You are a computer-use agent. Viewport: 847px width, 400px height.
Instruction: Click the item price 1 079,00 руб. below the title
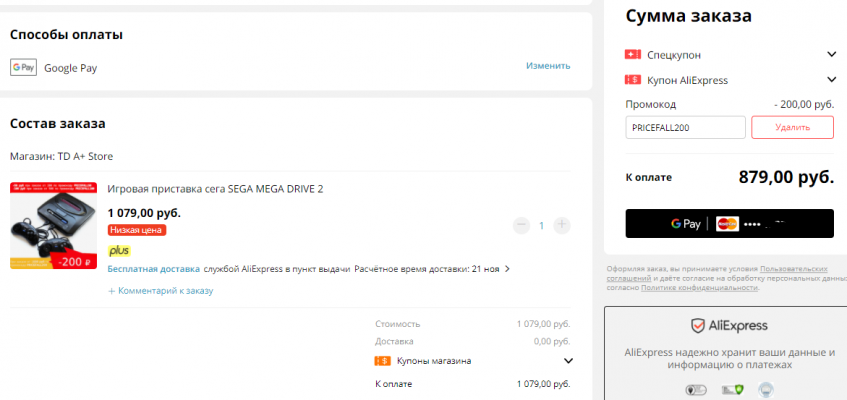pyautogui.click(x=144, y=213)
